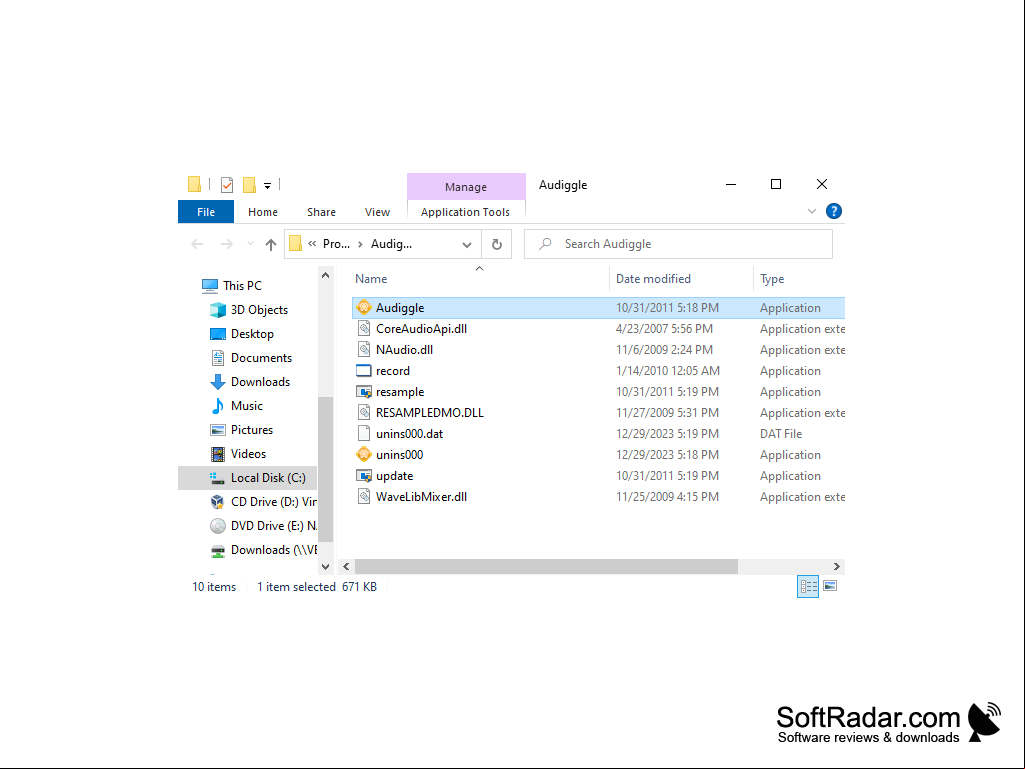Click the horizontal scrollbar left arrow
Viewport: 1025px width, 769px height.
346,566
